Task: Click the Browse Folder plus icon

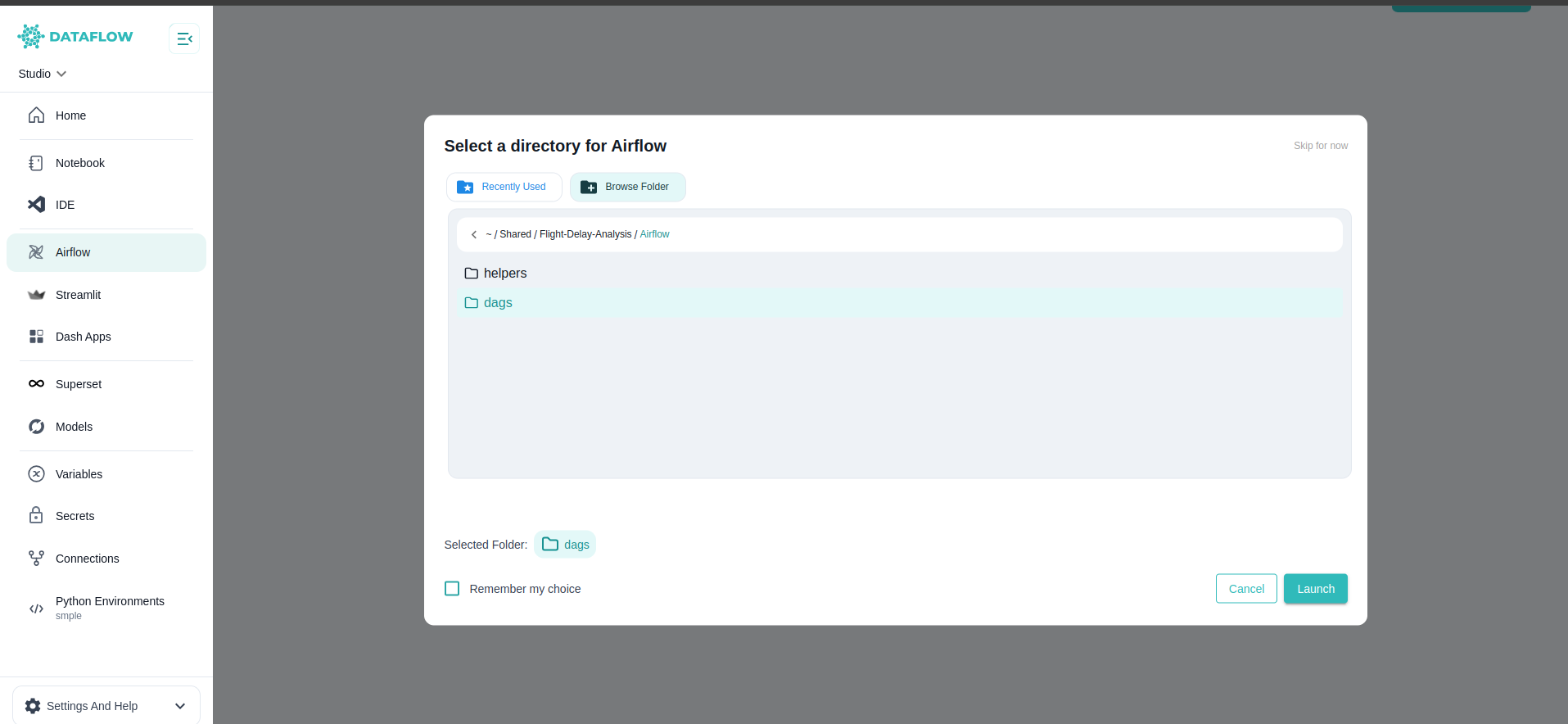Action: tap(589, 187)
